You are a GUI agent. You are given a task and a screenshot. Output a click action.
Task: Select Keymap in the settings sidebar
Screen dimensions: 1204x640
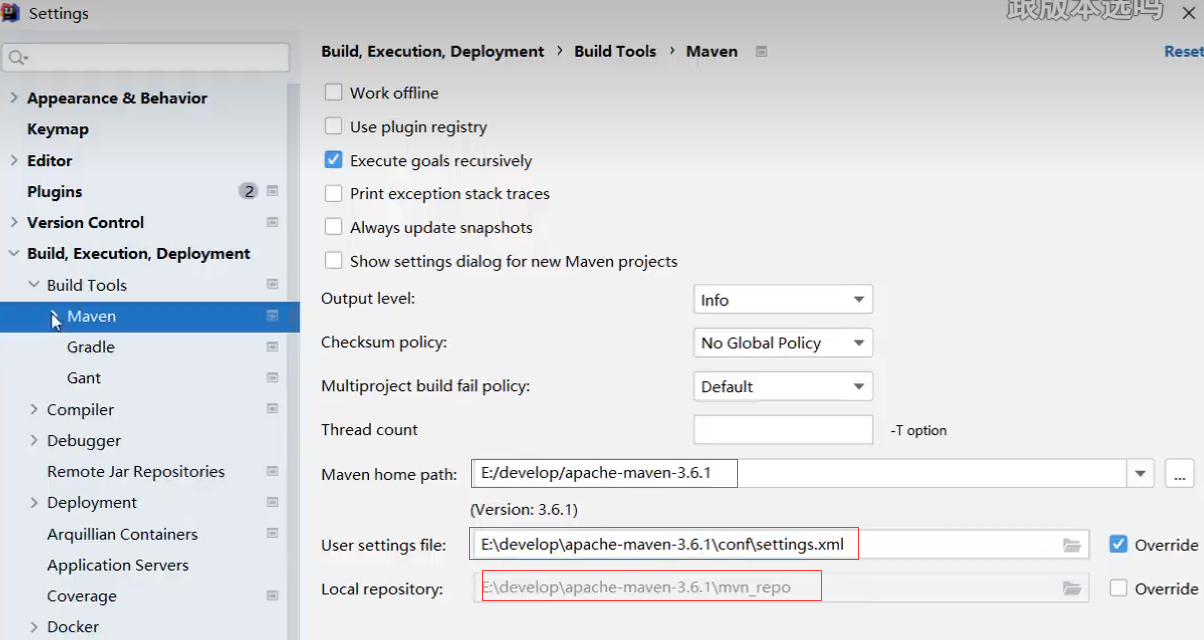[58, 129]
